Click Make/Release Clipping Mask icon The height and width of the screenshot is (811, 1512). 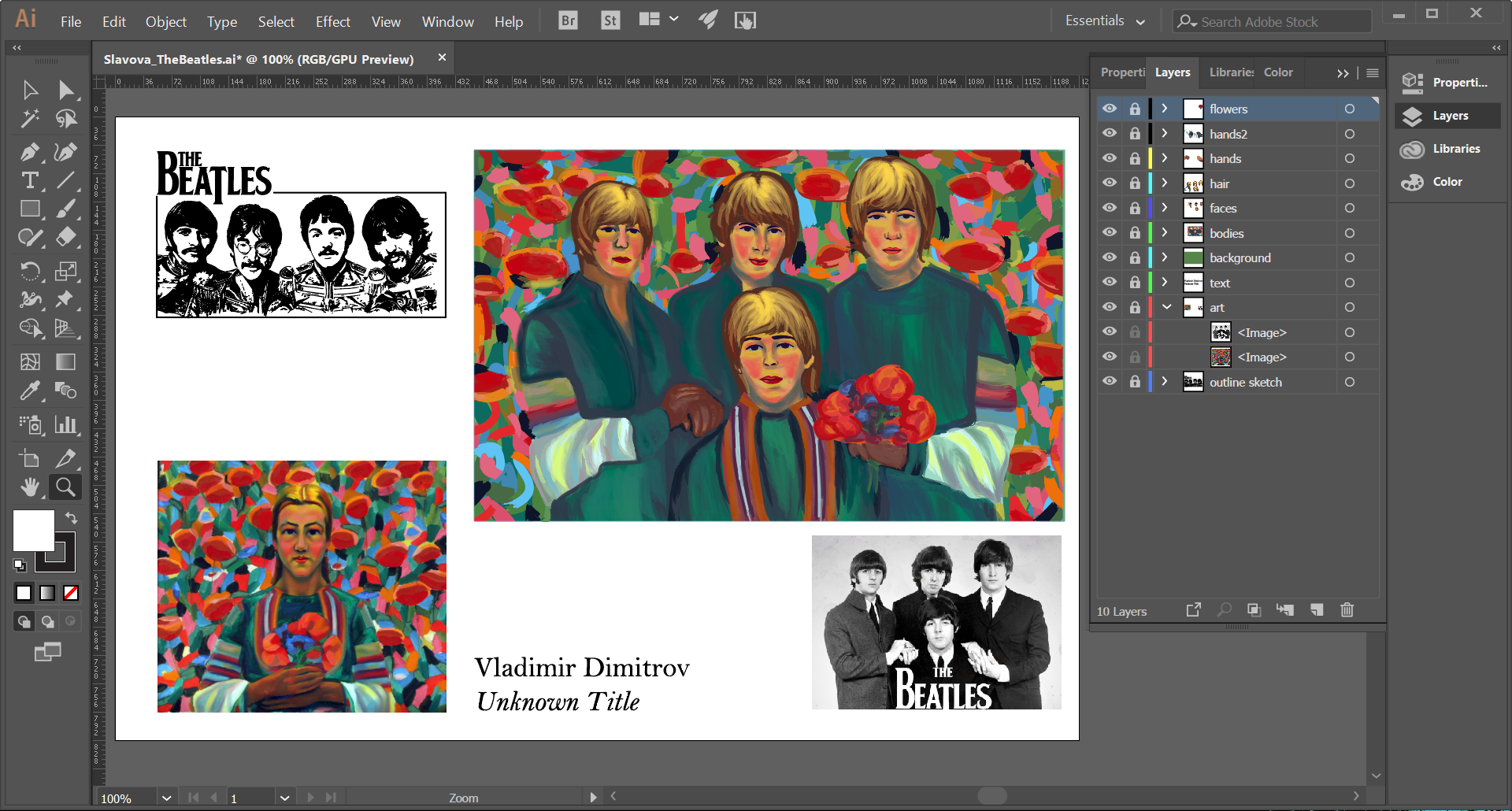click(x=1254, y=610)
